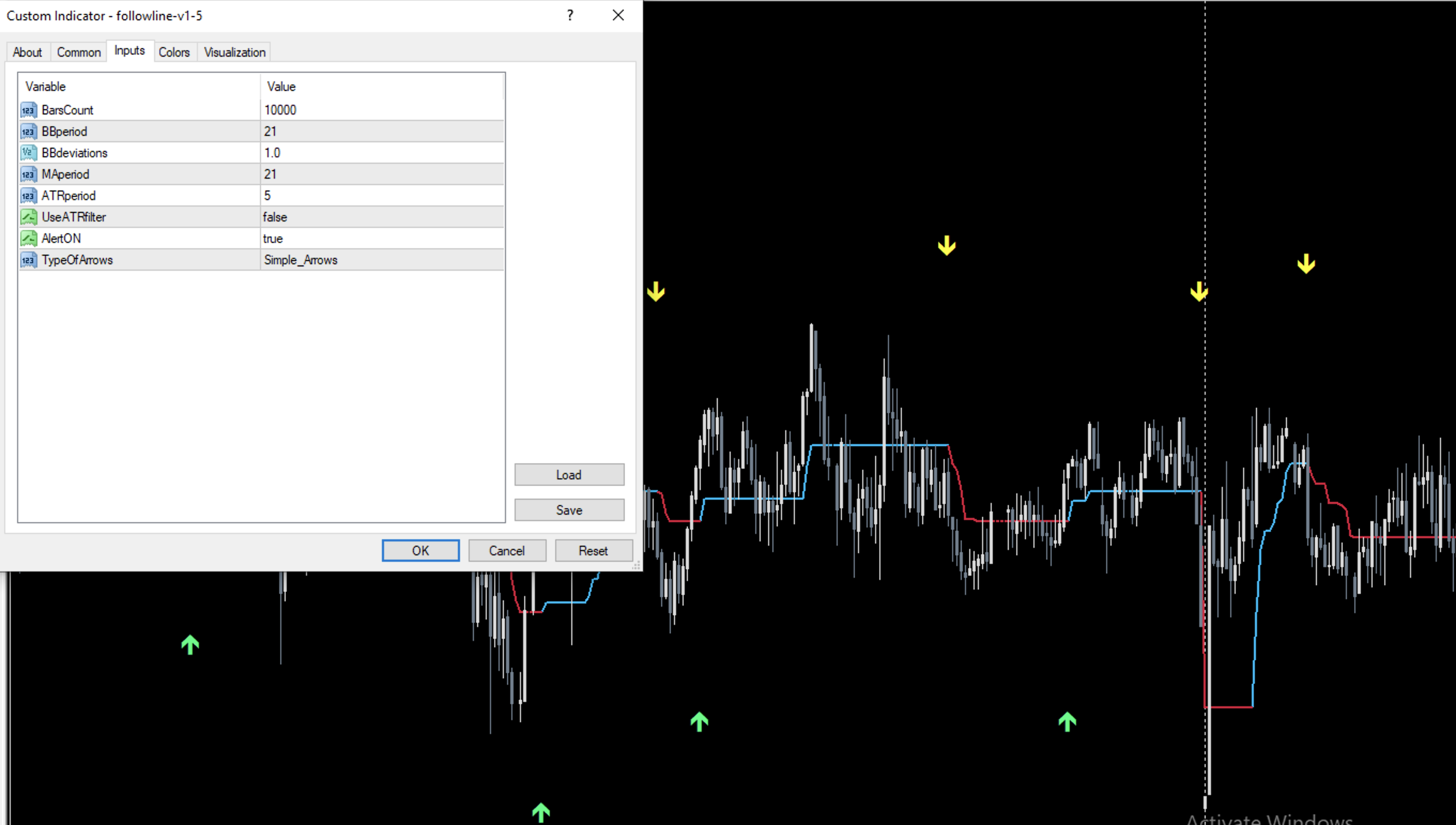The width and height of the screenshot is (1456, 825).
Task: Click the Value column header
Action: pos(382,87)
